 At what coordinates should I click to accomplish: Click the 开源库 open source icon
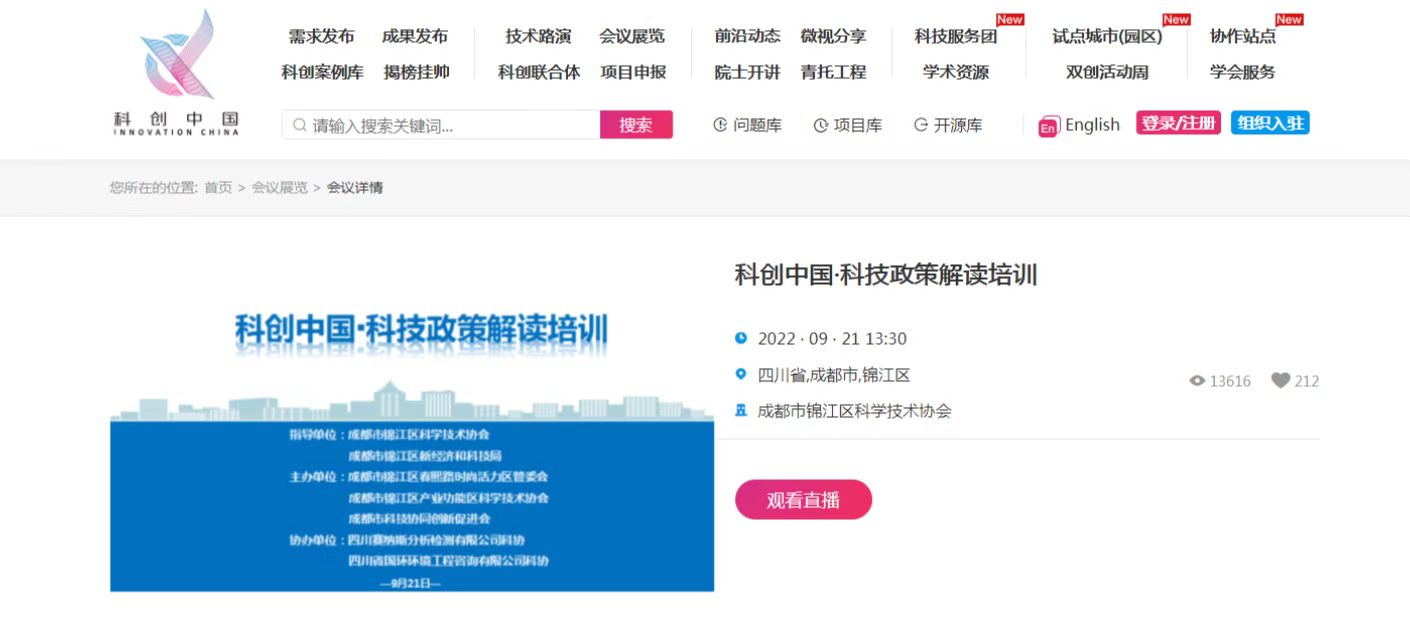(x=921, y=125)
